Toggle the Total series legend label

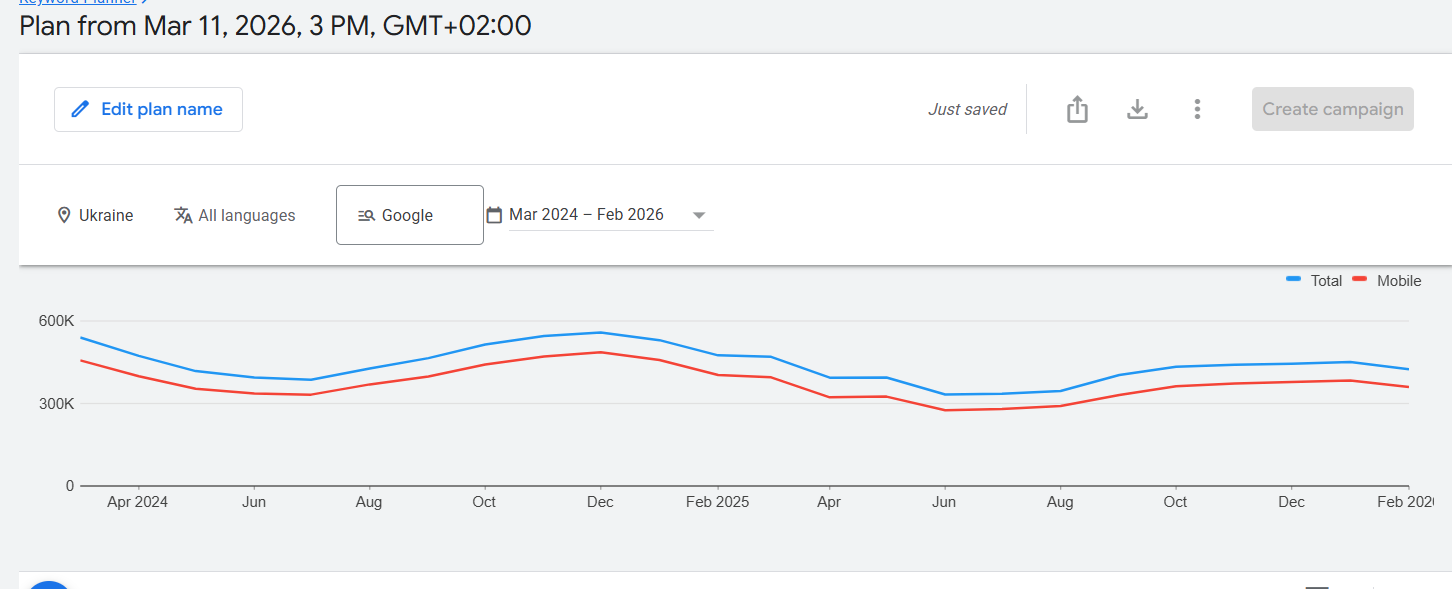(x=1326, y=281)
